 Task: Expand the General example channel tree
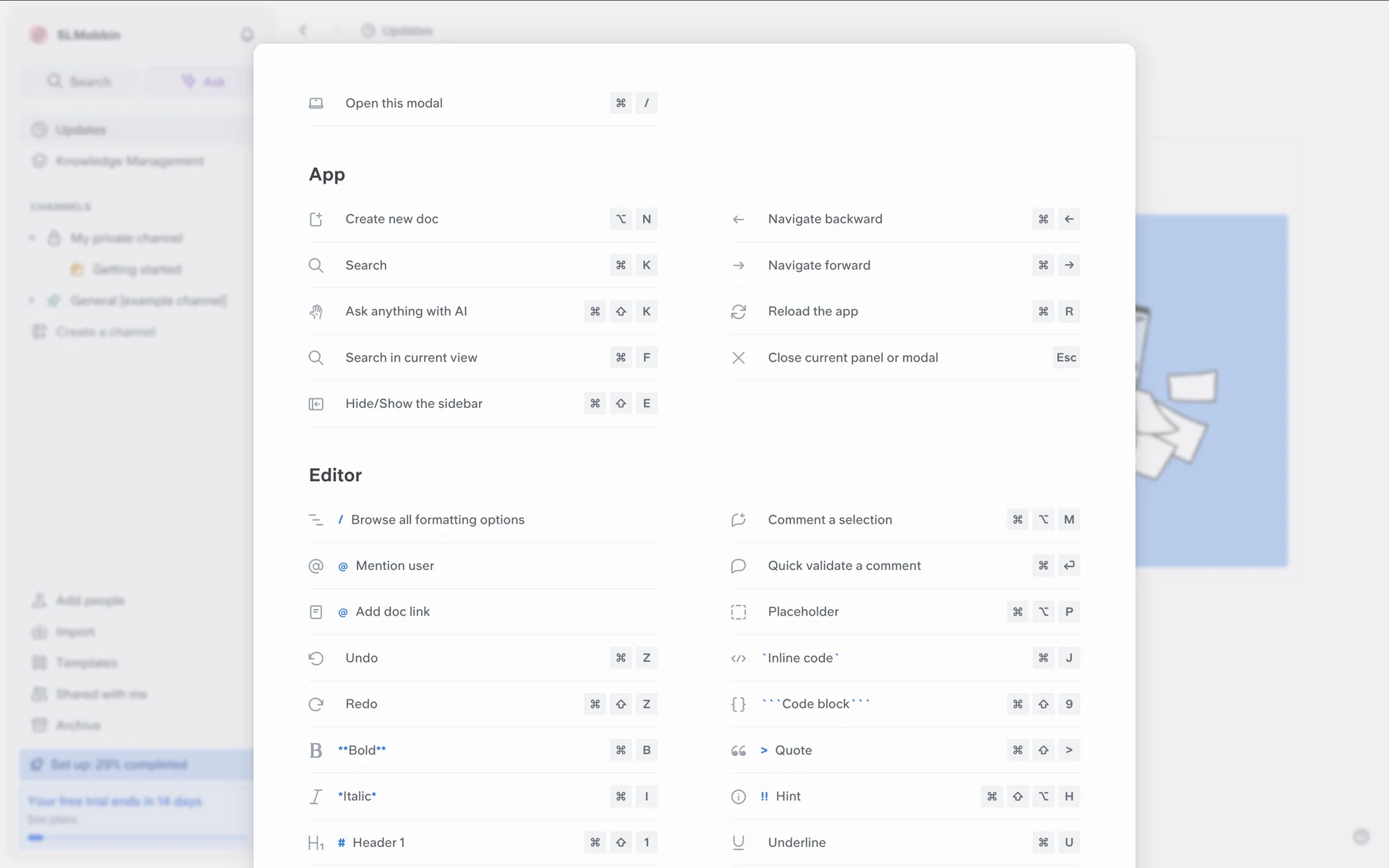(x=32, y=300)
